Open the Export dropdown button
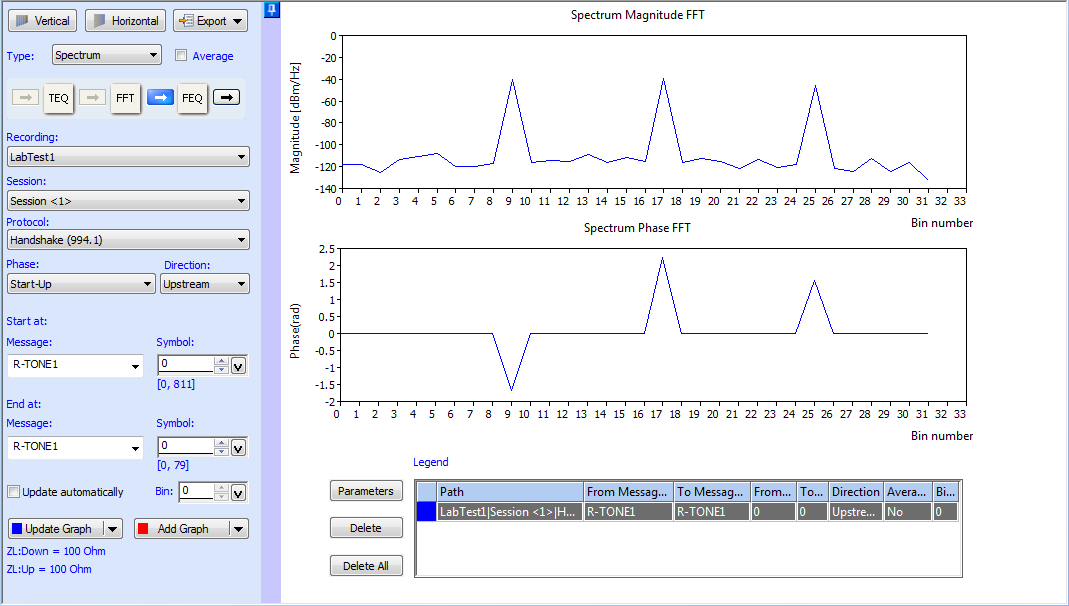Screen dimensions: 1069x606 click(x=210, y=21)
